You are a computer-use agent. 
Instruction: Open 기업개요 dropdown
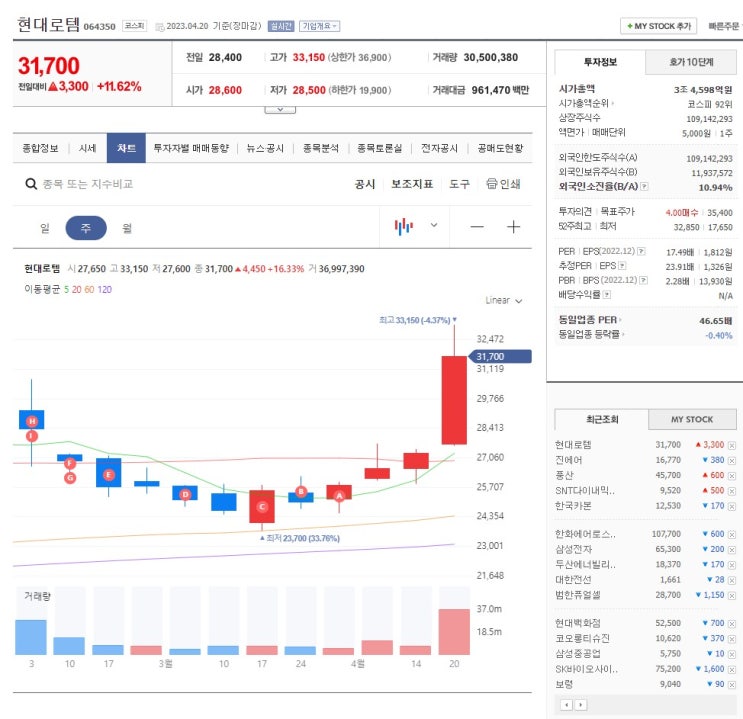pos(319,26)
